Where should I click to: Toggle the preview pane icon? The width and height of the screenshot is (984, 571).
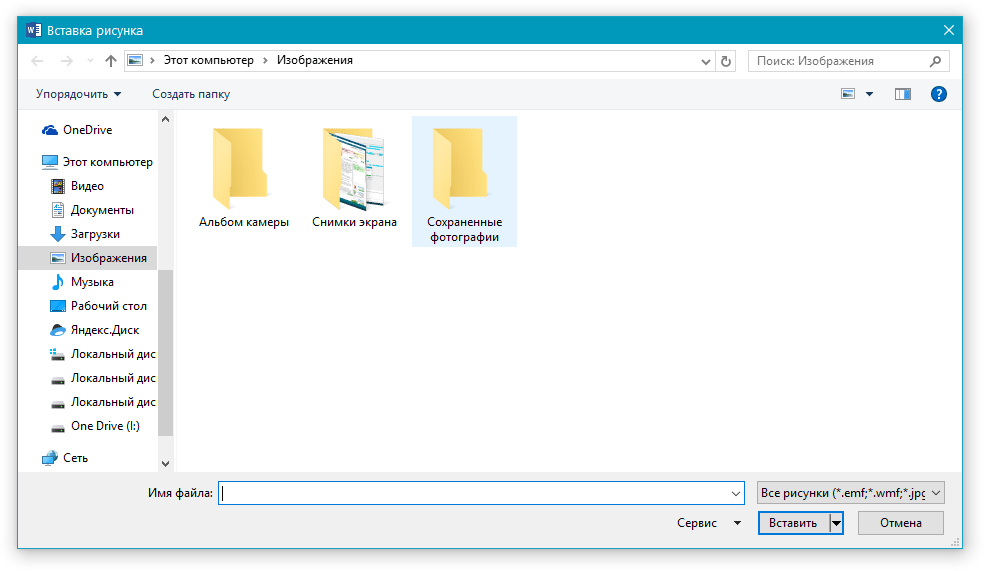(x=903, y=94)
